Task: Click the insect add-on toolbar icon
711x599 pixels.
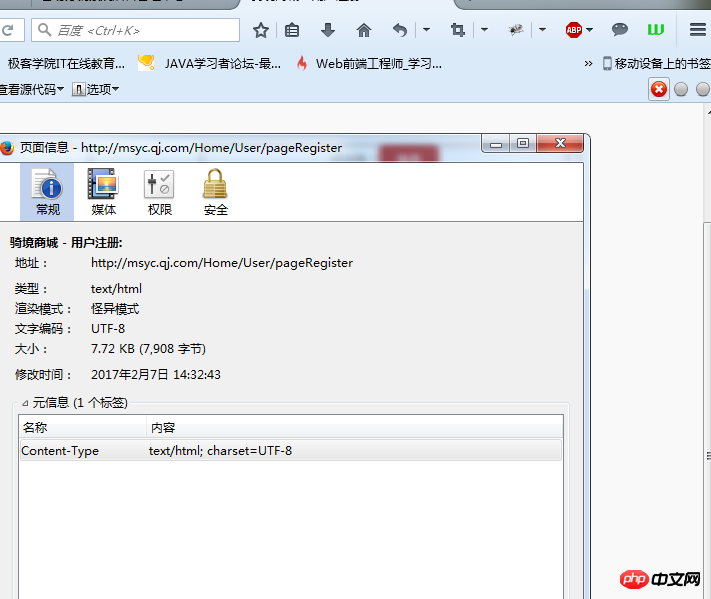Action: [516, 30]
